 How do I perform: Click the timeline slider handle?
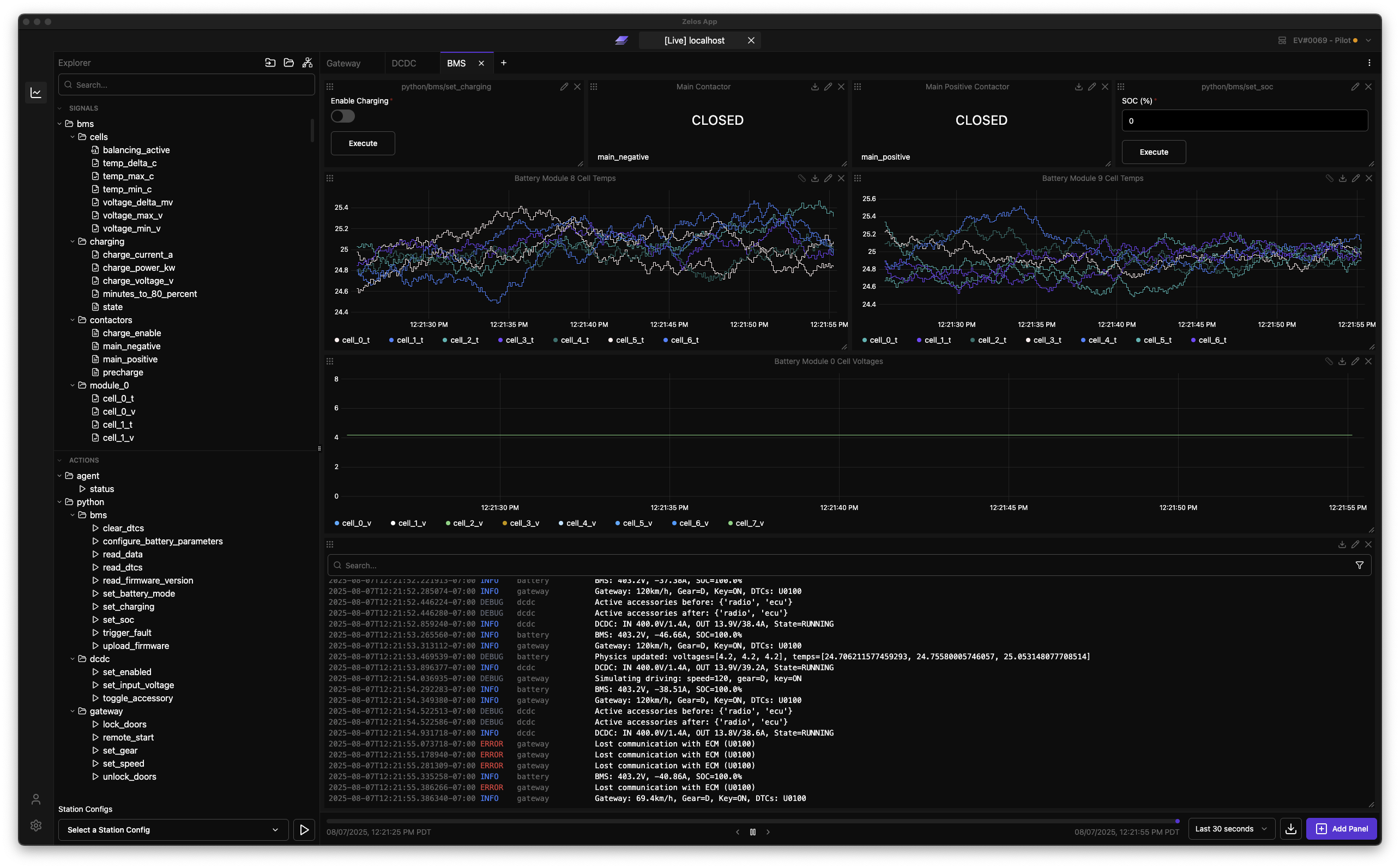(1177, 821)
